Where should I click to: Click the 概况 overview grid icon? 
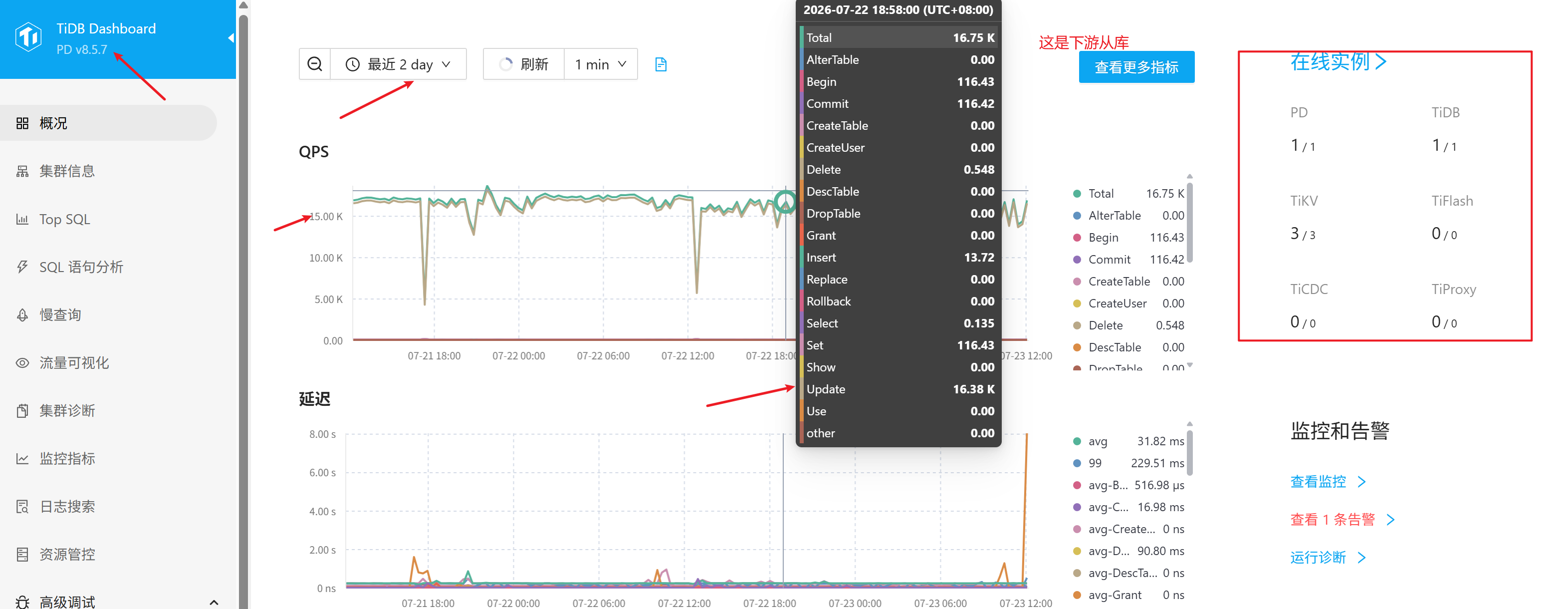(x=22, y=123)
